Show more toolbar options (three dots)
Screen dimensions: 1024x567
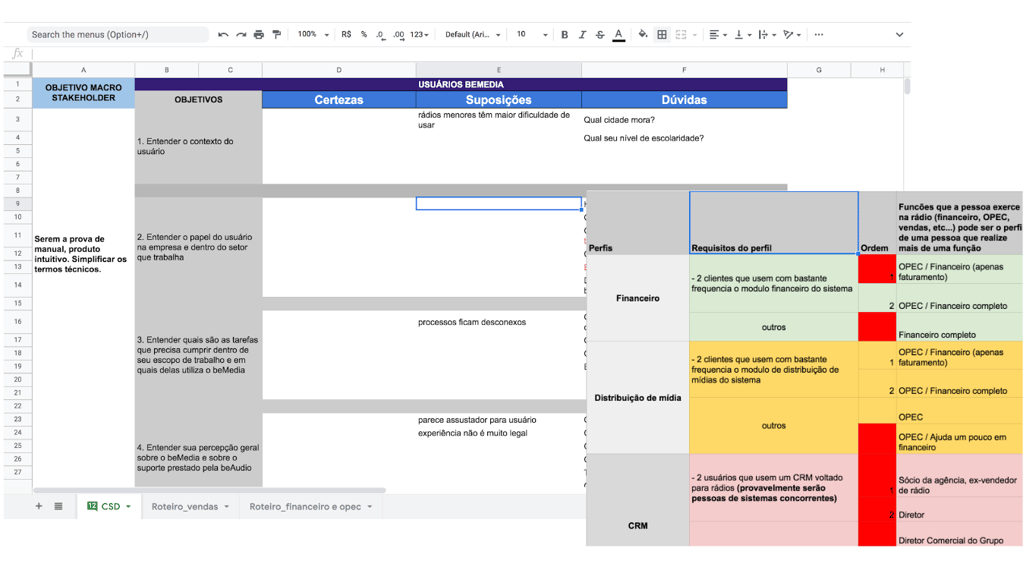pos(819,35)
